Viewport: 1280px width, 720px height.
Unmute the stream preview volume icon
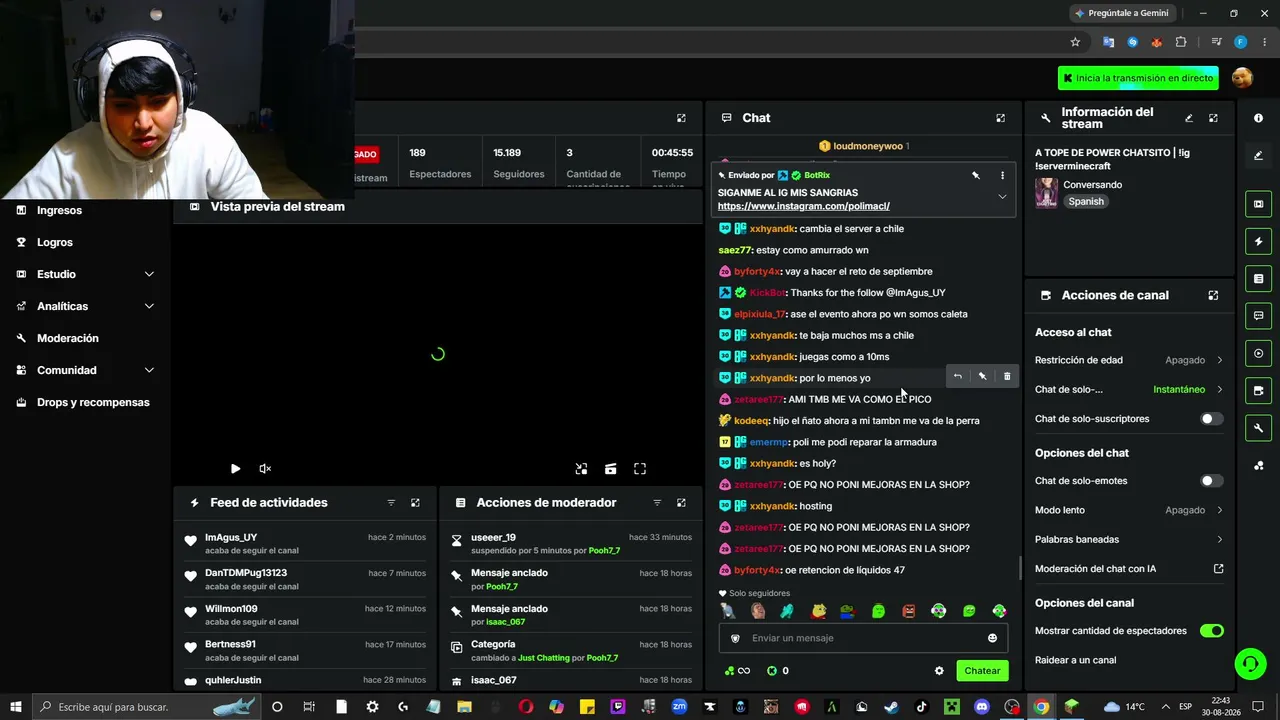265,468
